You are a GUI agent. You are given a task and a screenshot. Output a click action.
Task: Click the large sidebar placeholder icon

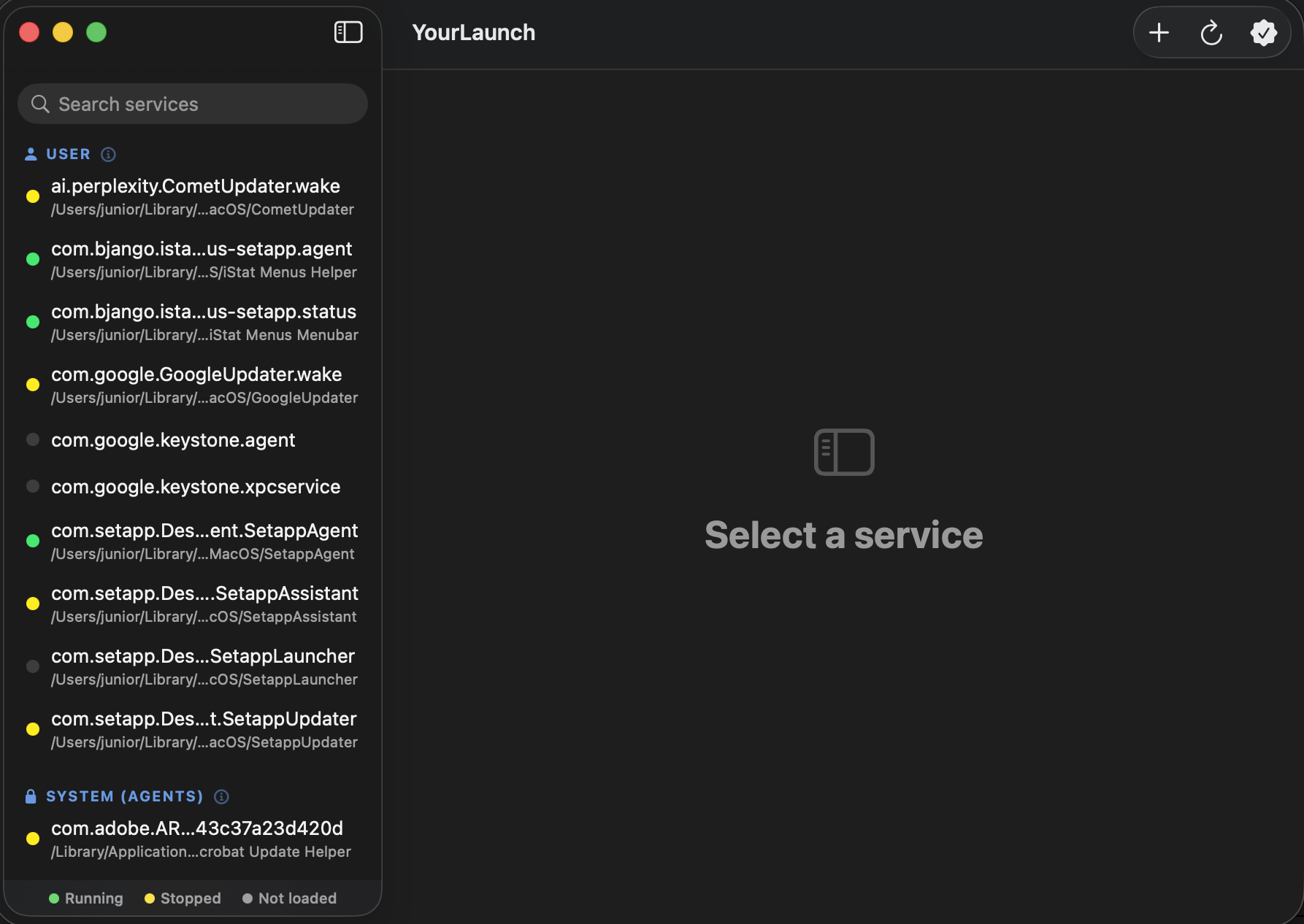click(844, 452)
